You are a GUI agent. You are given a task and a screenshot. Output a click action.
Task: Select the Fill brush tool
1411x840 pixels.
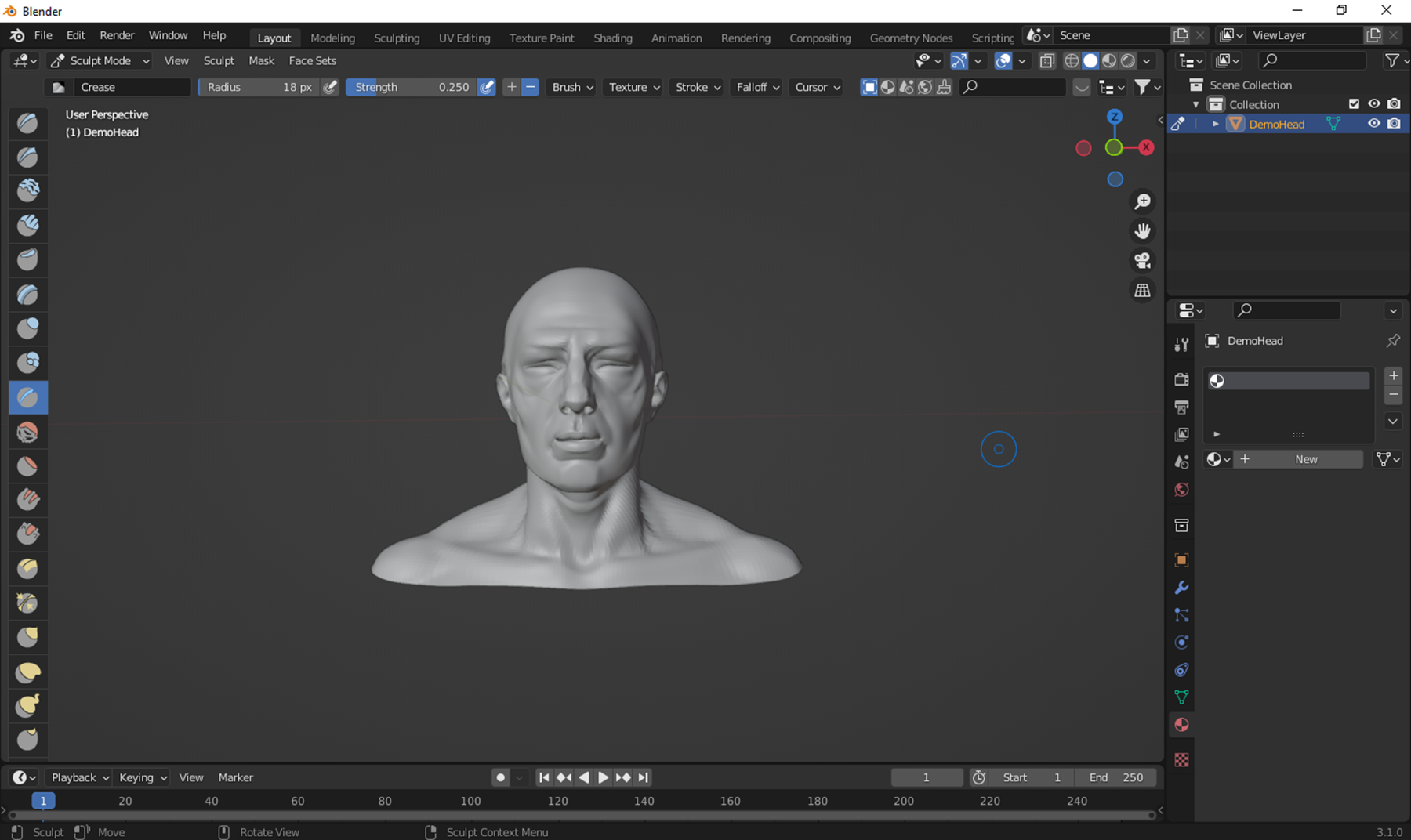point(28,500)
